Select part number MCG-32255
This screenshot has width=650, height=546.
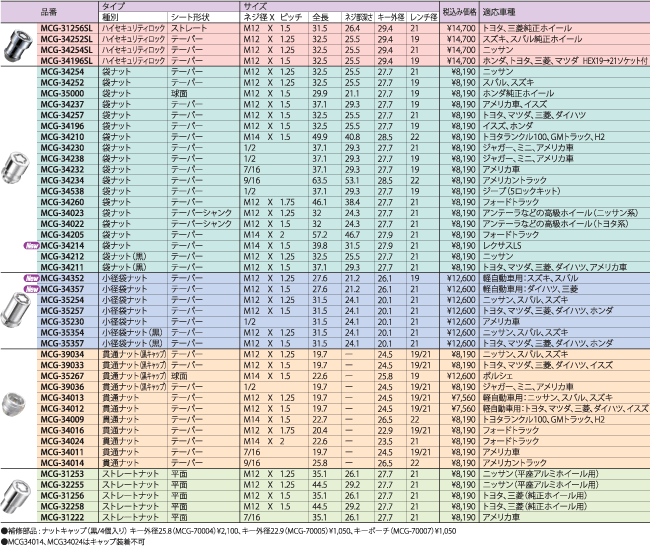(x=62, y=485)
